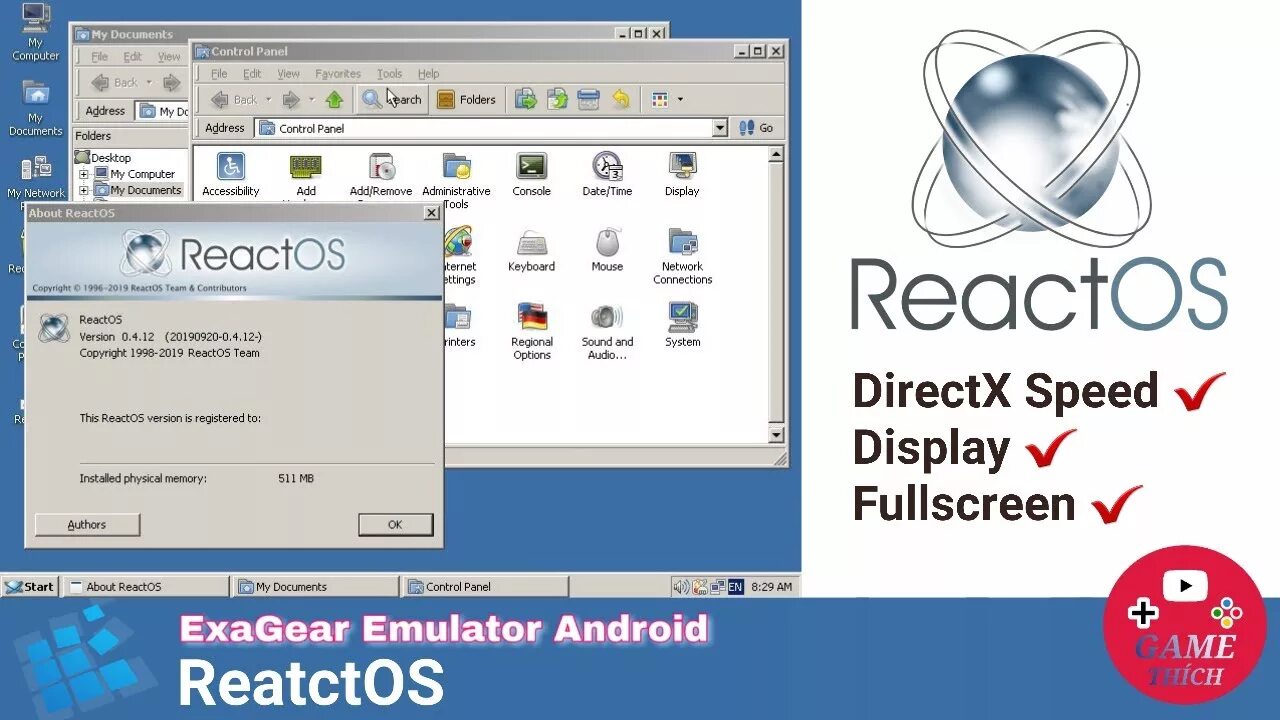
Task: Toggle the Folders sidebar pane
Action: 467,99
